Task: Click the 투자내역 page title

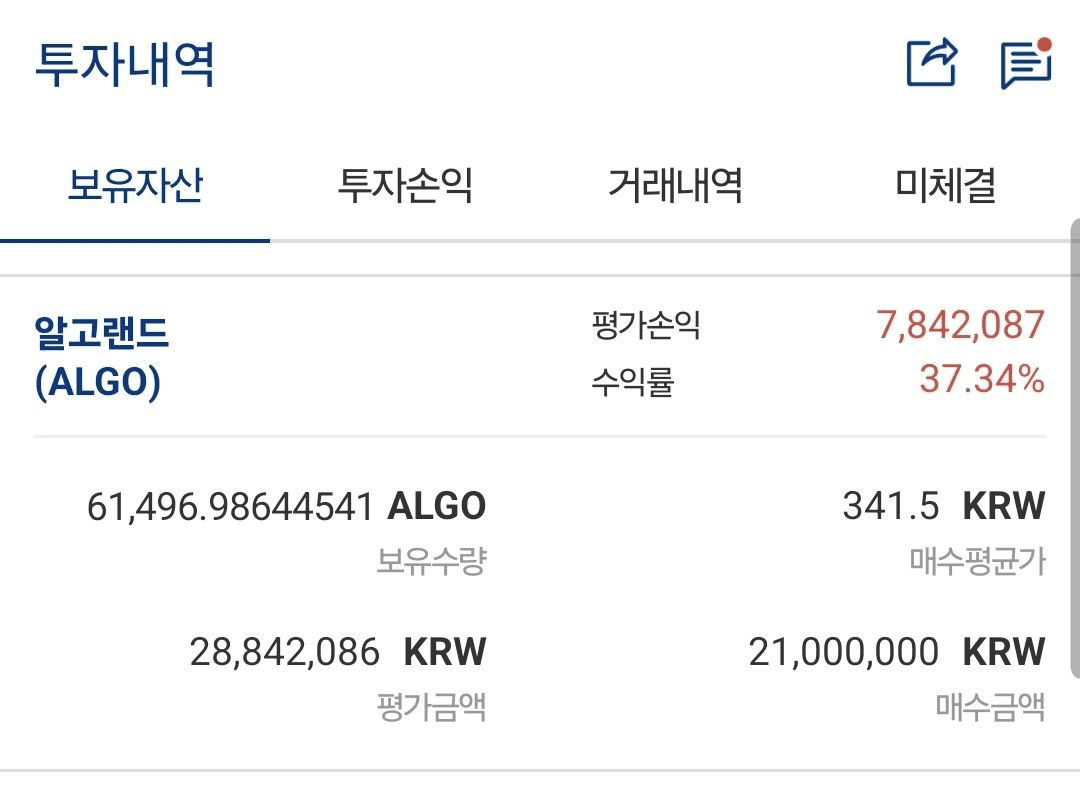Action: (125, 65)
